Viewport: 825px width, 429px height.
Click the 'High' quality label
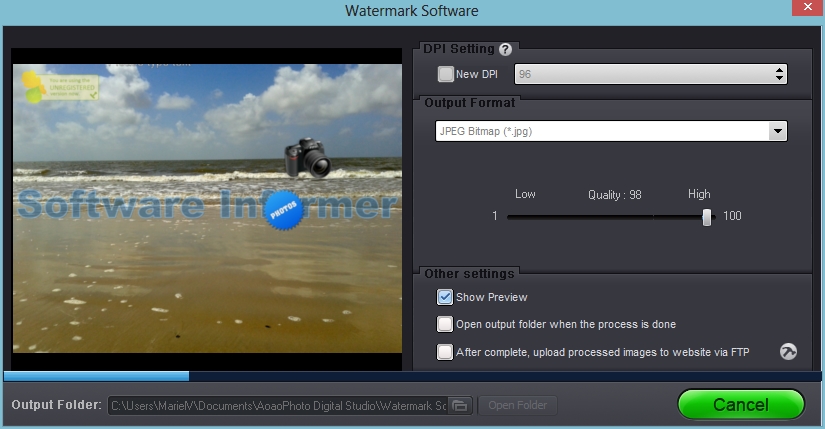point(699,194)
